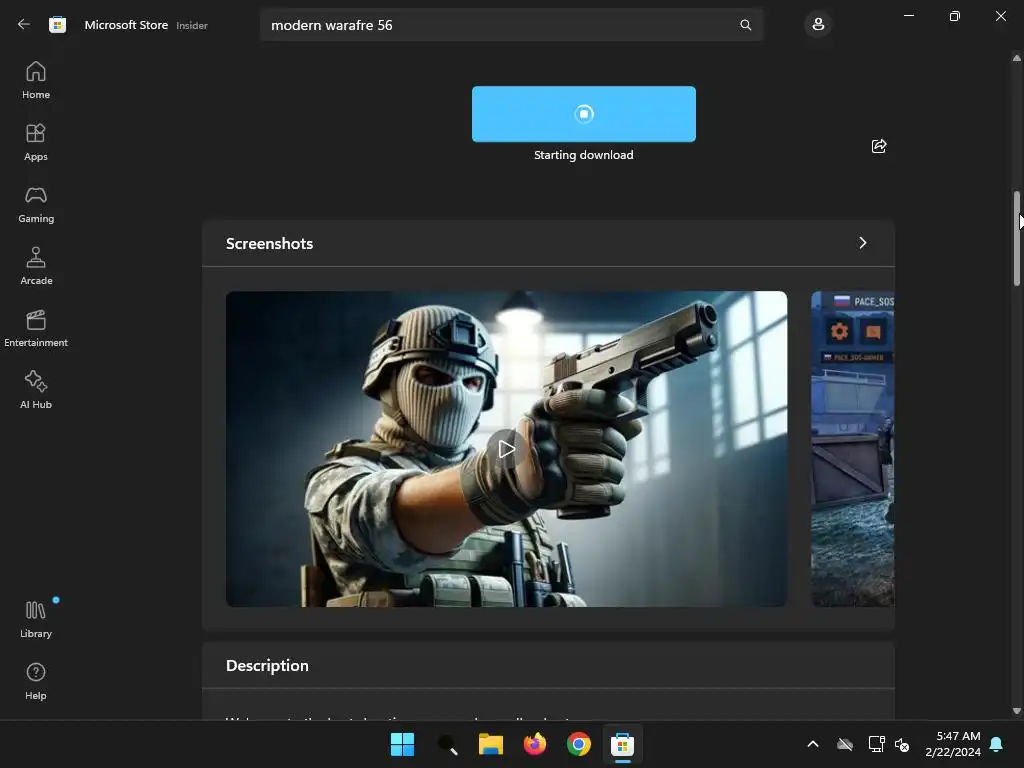Click the Microsoft Store logo icon
Image resolution: width=1024 pixels, height=768 pixels.
(57, 25)
